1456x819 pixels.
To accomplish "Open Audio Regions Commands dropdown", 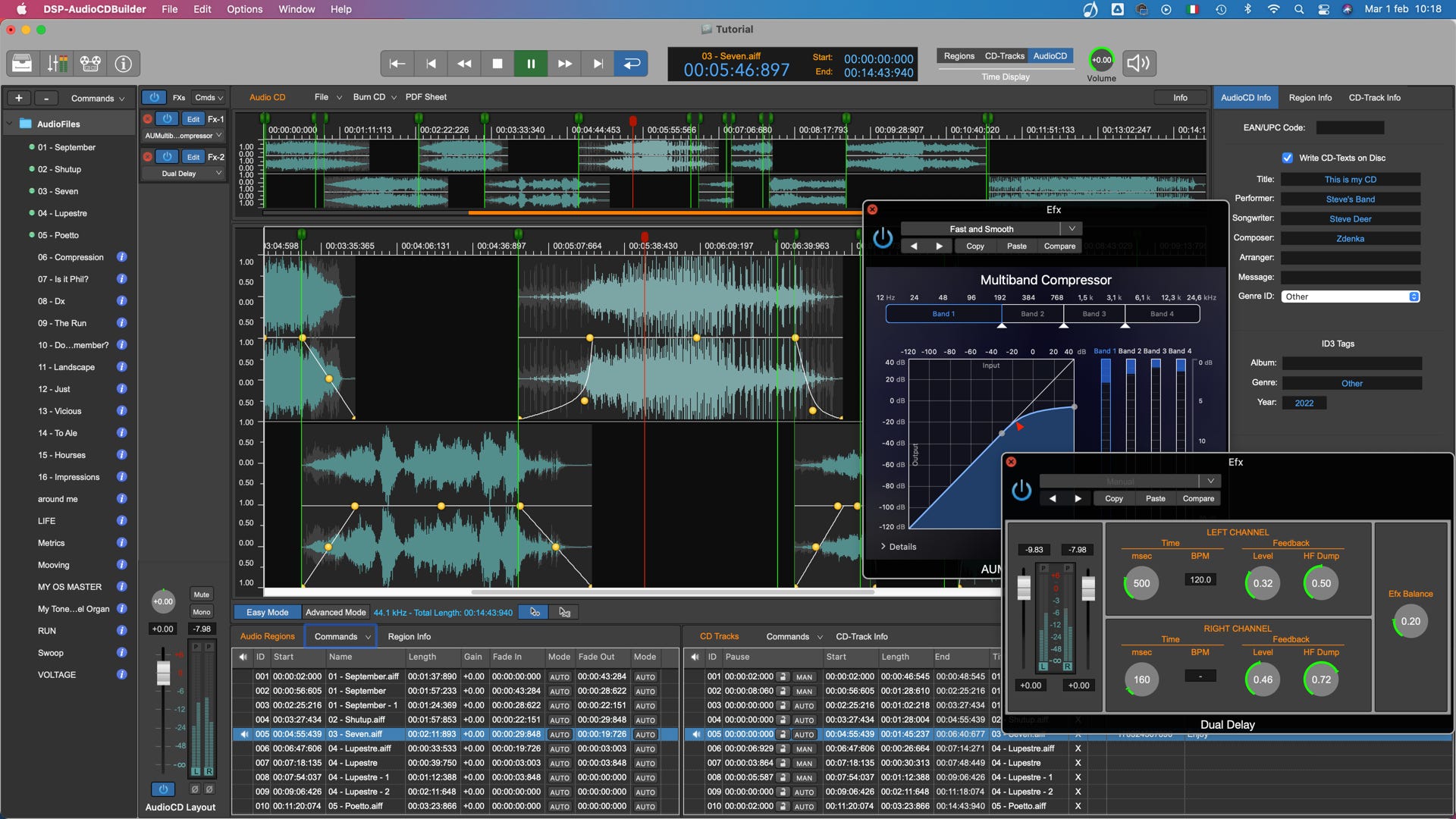I will pyautogui.click(x=340, y=637).
